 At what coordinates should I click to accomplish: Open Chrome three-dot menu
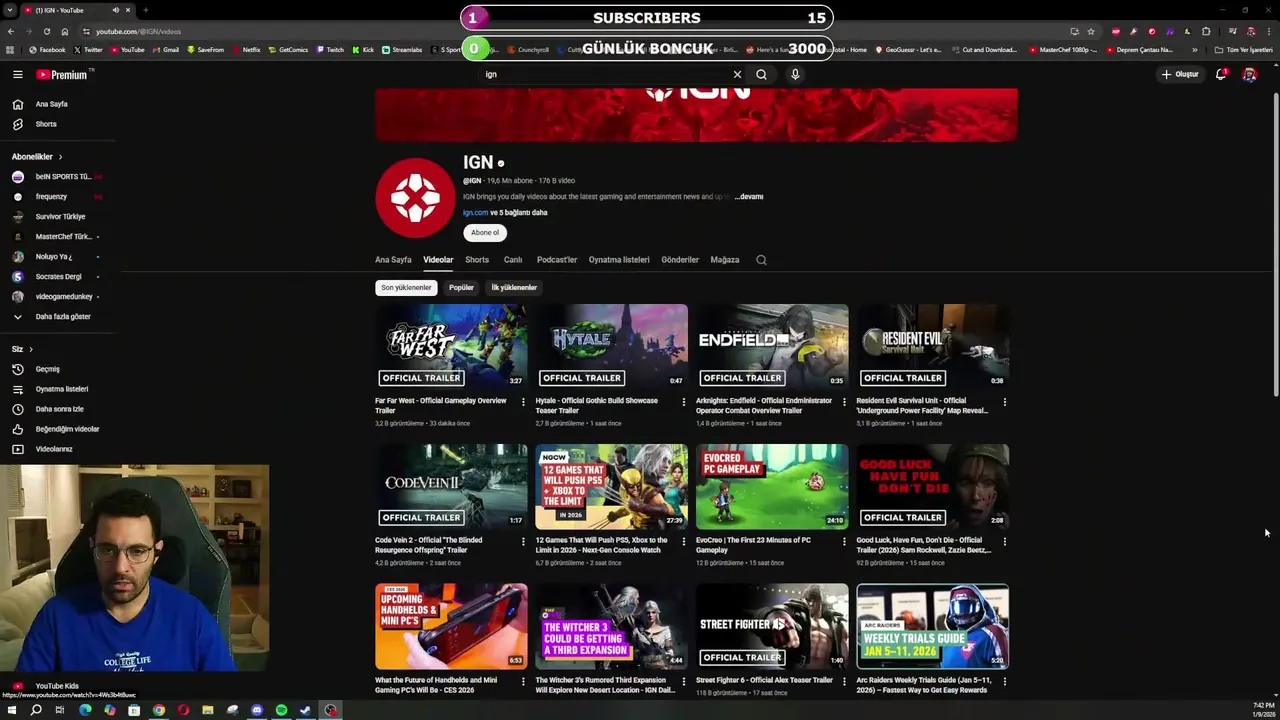[x=1267, y=31]
